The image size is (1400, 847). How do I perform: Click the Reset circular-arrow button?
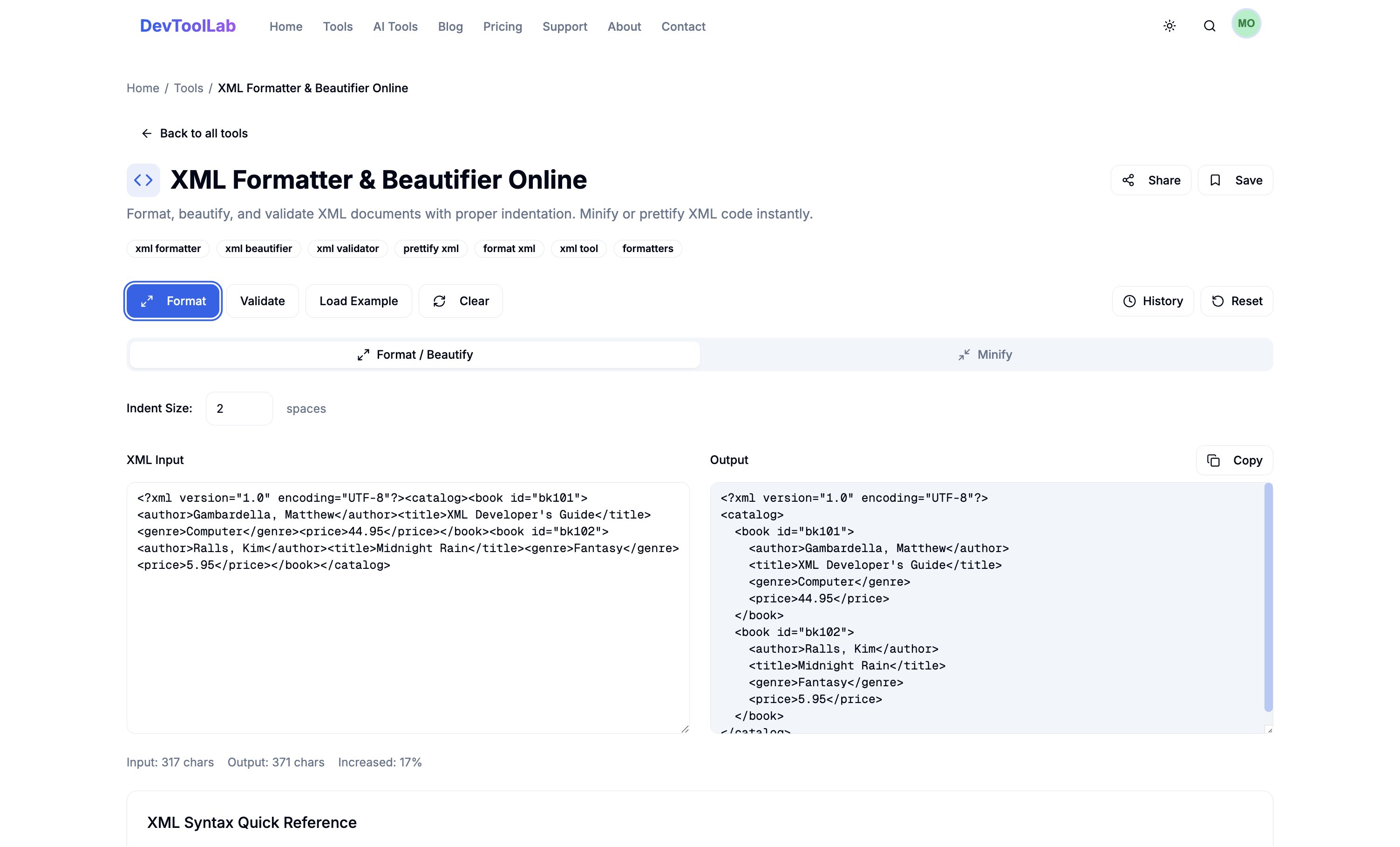[x=1237, y=301]
